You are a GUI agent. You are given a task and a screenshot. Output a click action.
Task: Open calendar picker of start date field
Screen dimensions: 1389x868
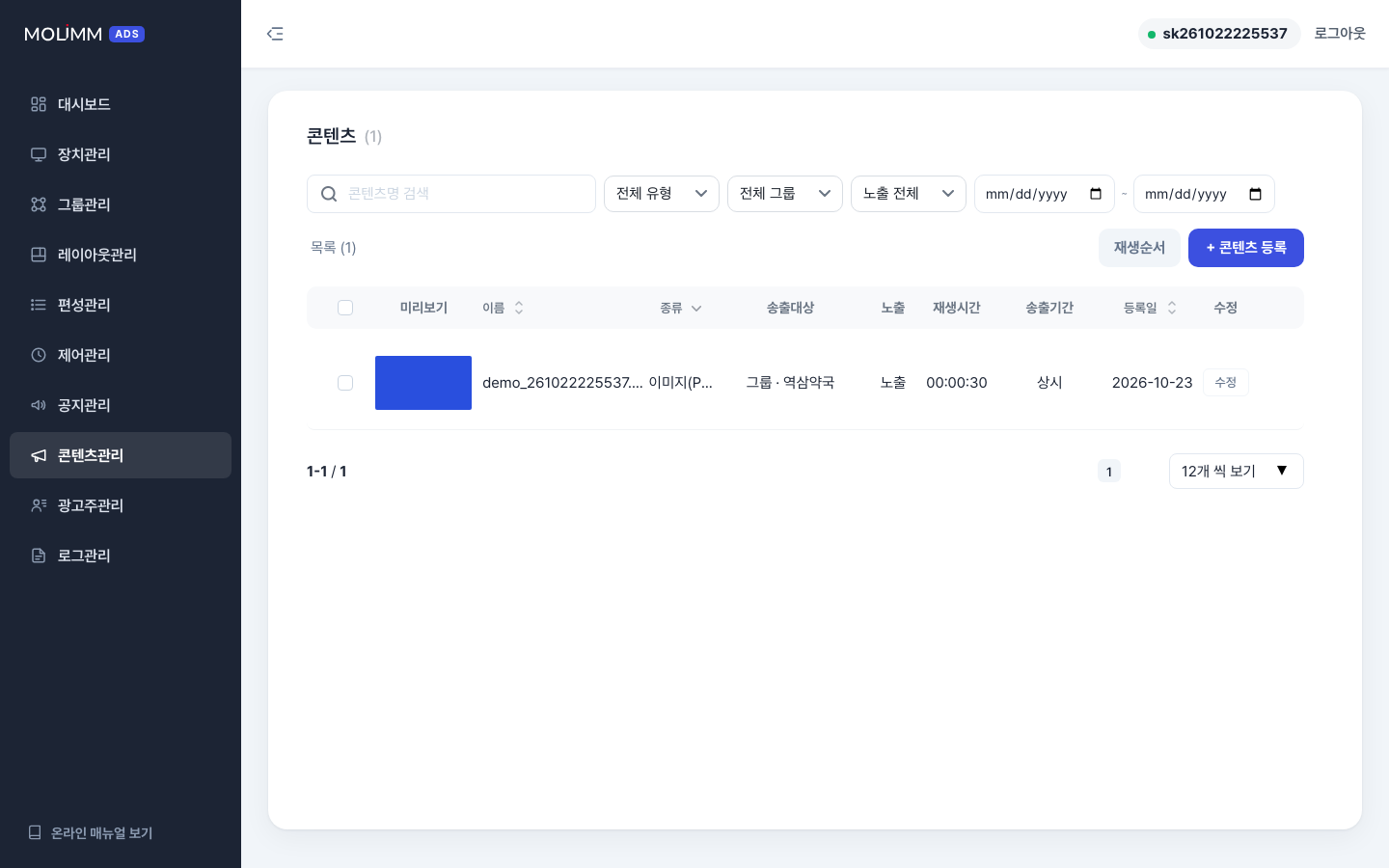[x=1096, y=194]
